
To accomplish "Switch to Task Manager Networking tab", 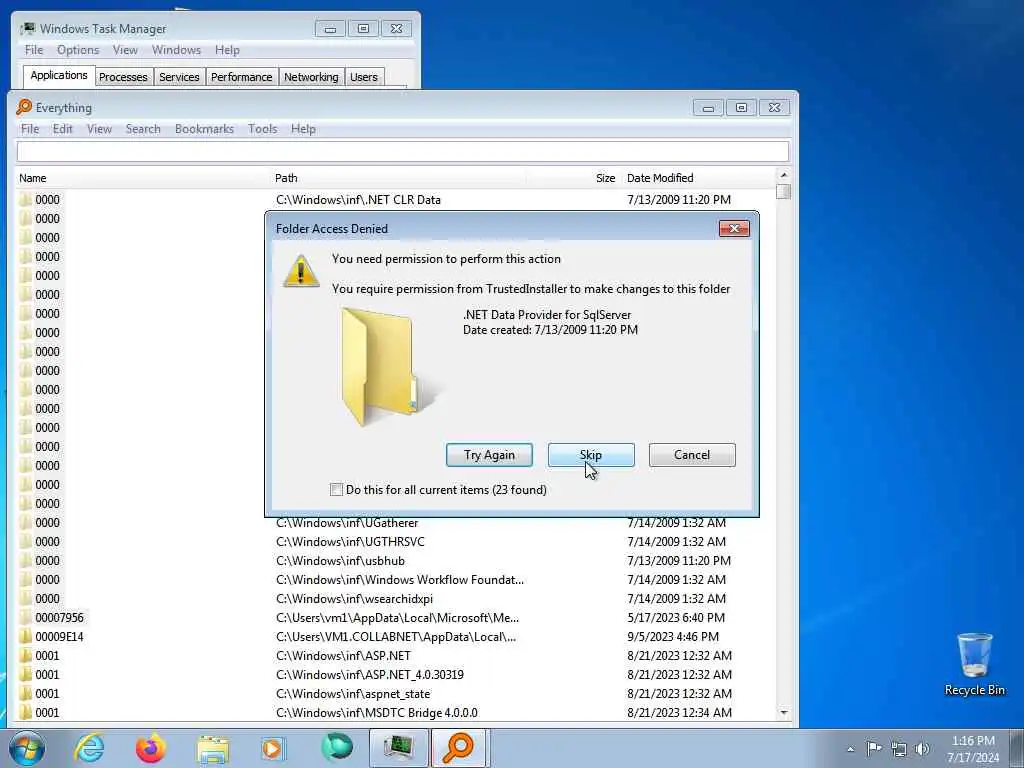I will (x=311, y=77).
